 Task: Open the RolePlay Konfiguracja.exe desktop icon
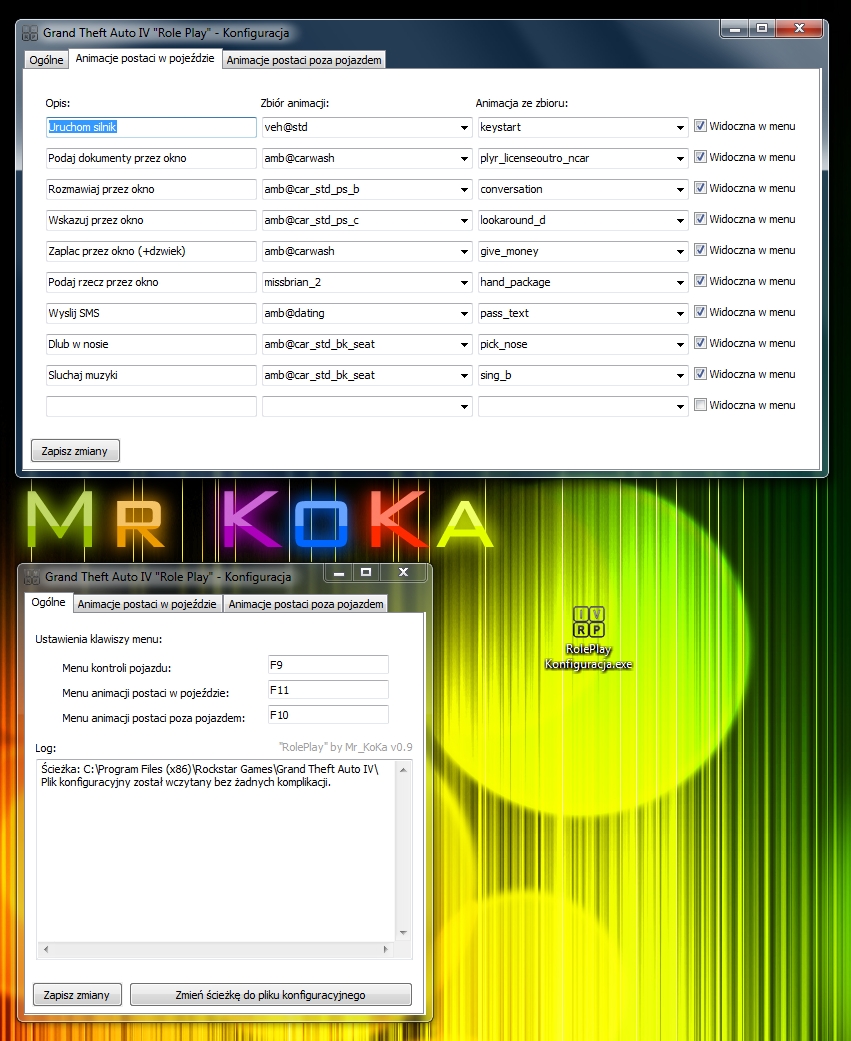pyautogui.click(x=588, y=638)
